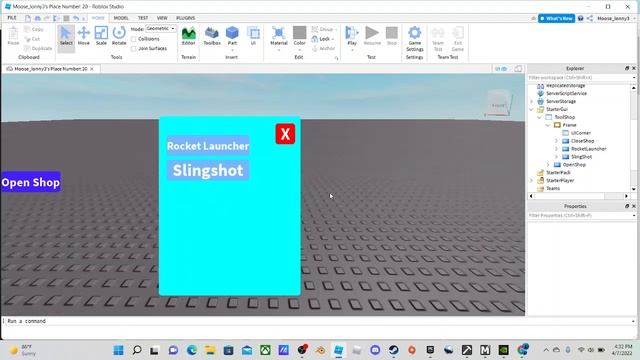Open Steam from the taskbar
Viewport: 640px width, 360px height.
(x=393, y=350)
